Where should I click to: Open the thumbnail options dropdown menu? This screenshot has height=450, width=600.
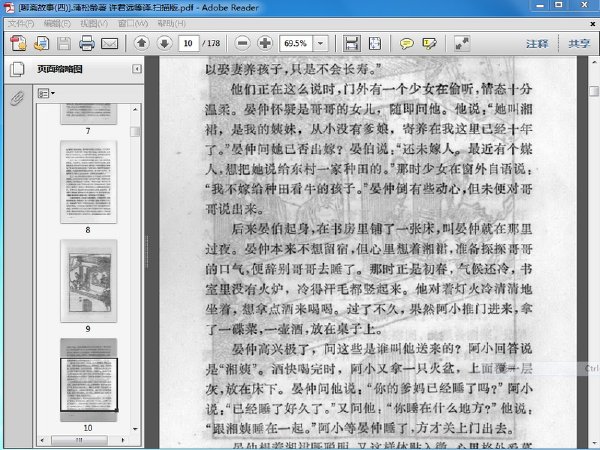pos(46,93)
